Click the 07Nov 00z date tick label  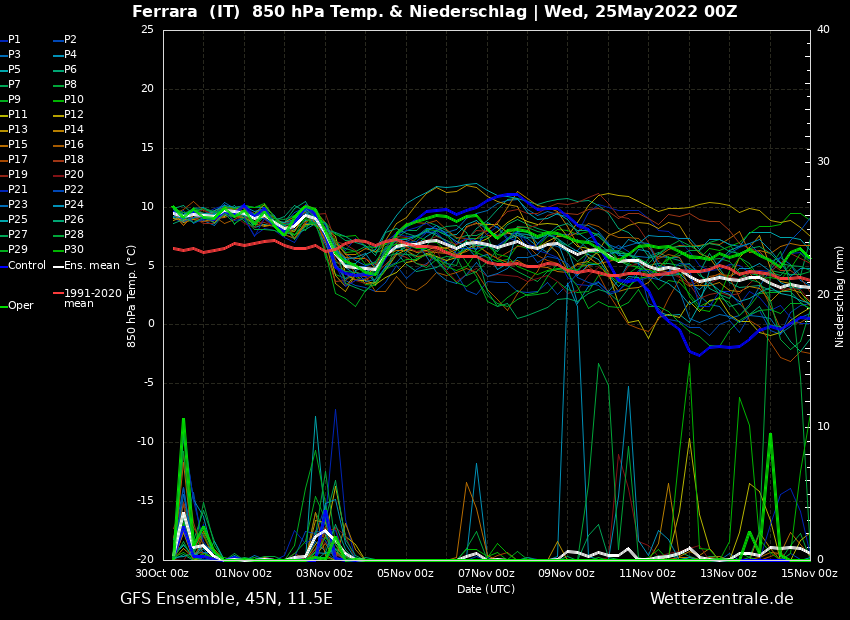coord(486,573)
